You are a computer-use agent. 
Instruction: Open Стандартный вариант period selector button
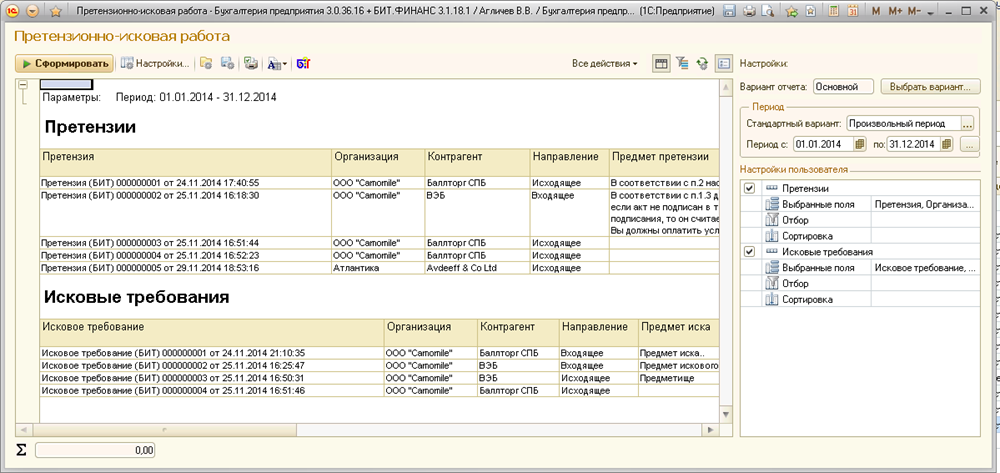(967, 124)
